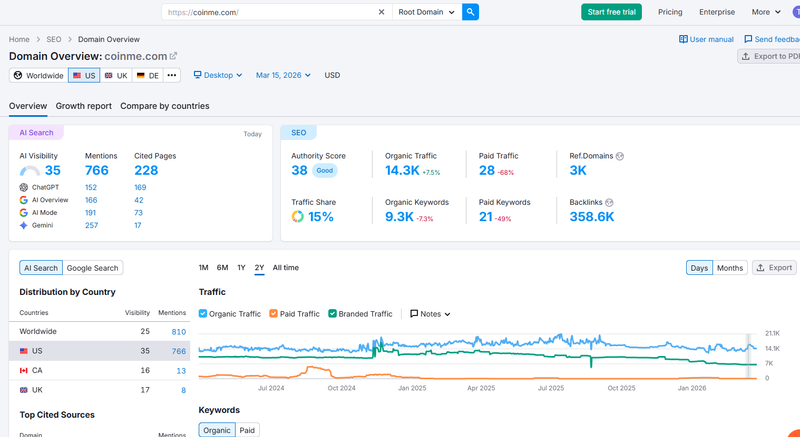Click the Organic Traffic 14.3K value
The height and width of the screenshot is (437, 800).
pos(402,171)
